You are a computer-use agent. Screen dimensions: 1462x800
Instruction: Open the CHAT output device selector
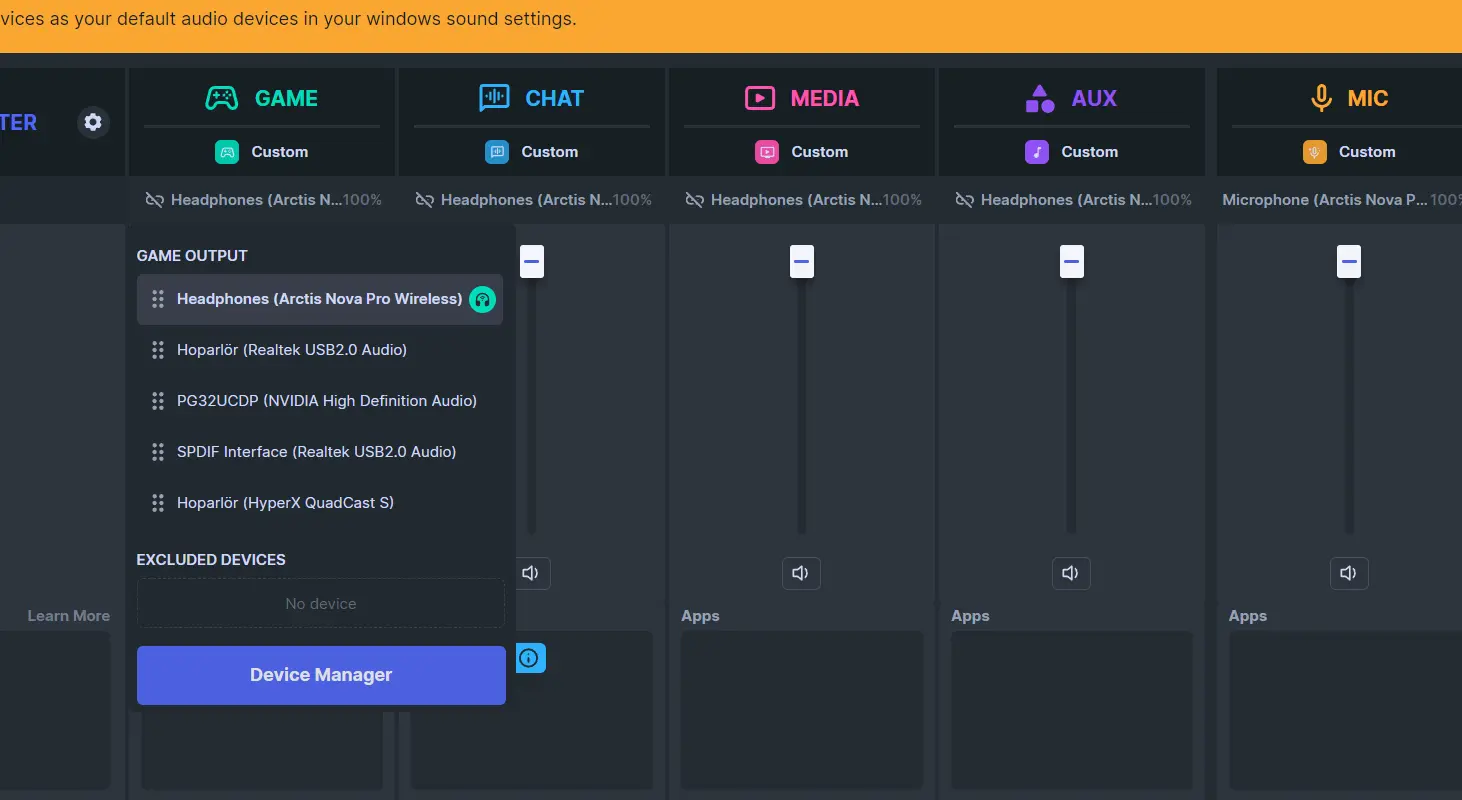[533, 200]
